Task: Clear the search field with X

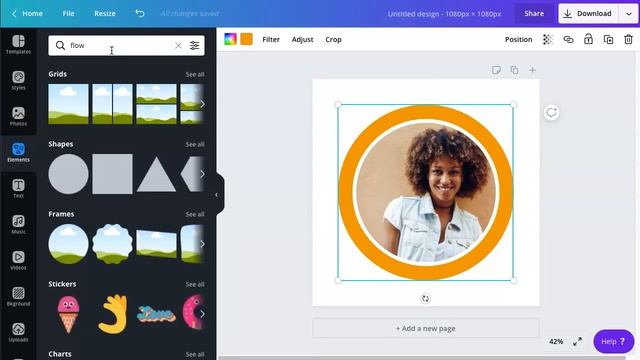Action: point(178,45)
